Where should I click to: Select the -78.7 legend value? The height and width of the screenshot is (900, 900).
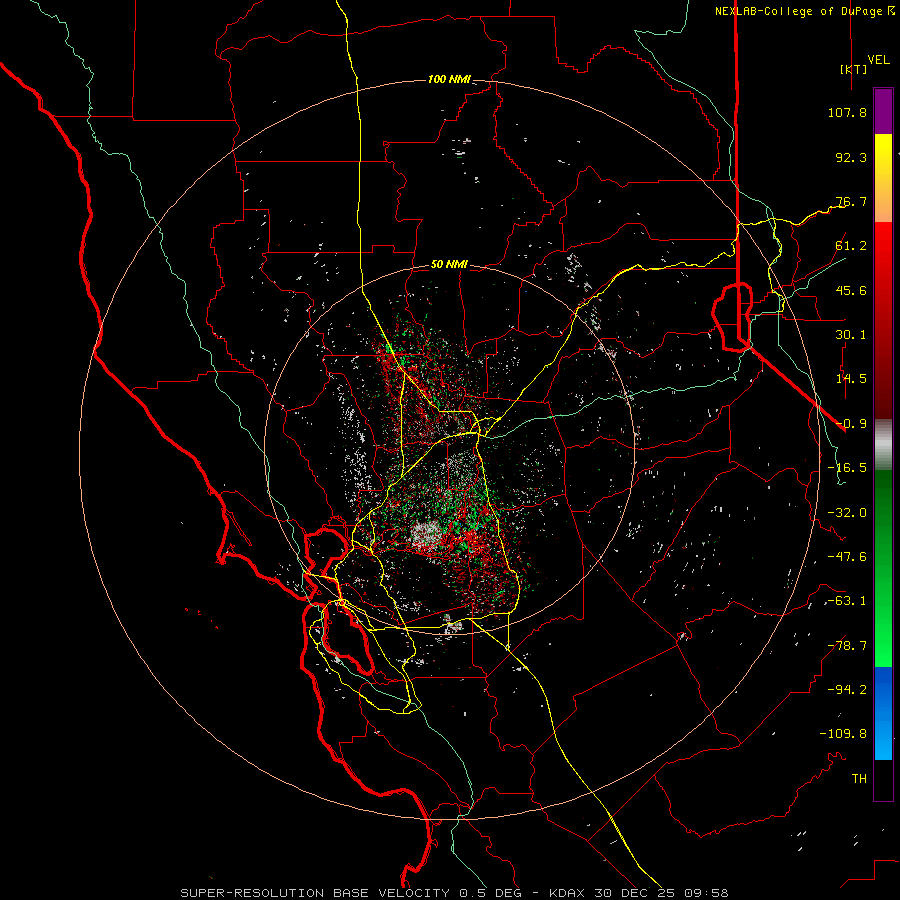847,646
